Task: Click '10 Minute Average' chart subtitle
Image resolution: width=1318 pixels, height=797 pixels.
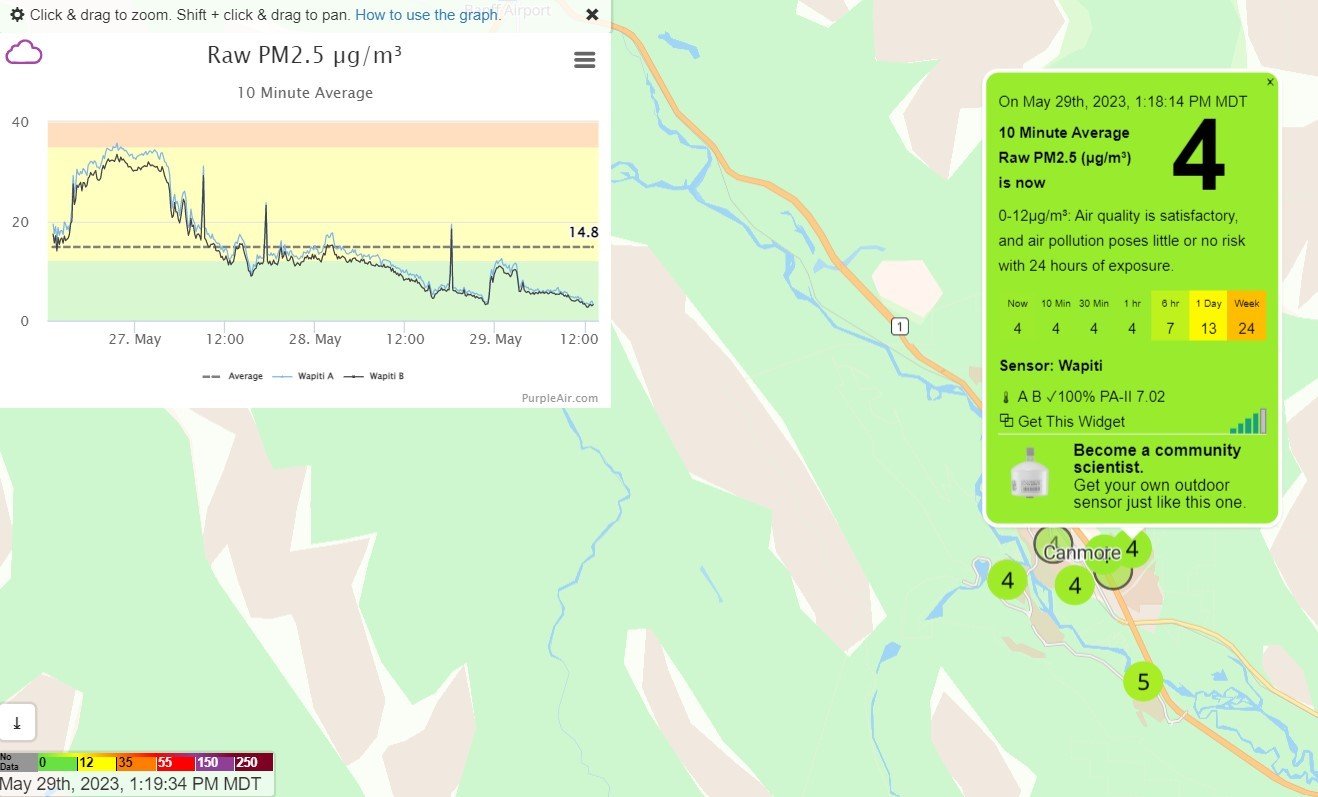Action: pyautogui.click(x=305, y=93)
